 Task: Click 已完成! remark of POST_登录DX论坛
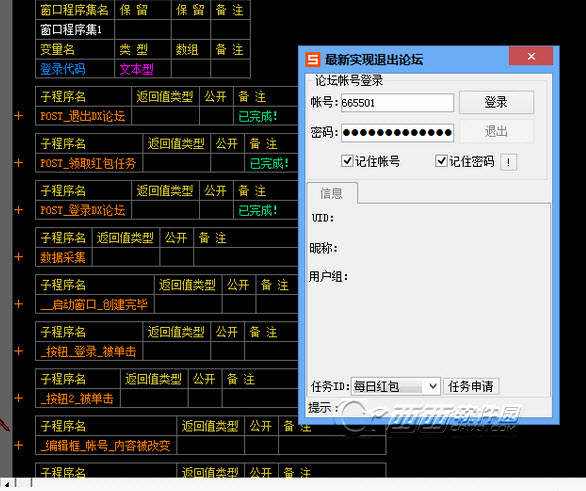(x=258, y=210)
